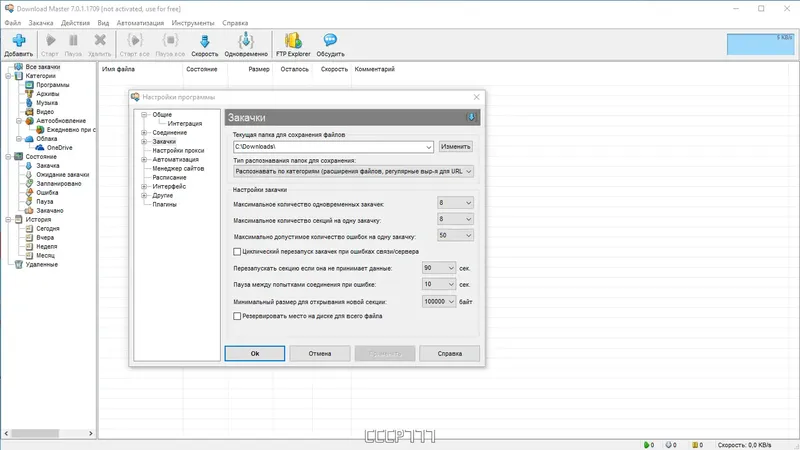Open the Тип распознавания папок dropdown
The image size is (800, 450).
(468, 171)
